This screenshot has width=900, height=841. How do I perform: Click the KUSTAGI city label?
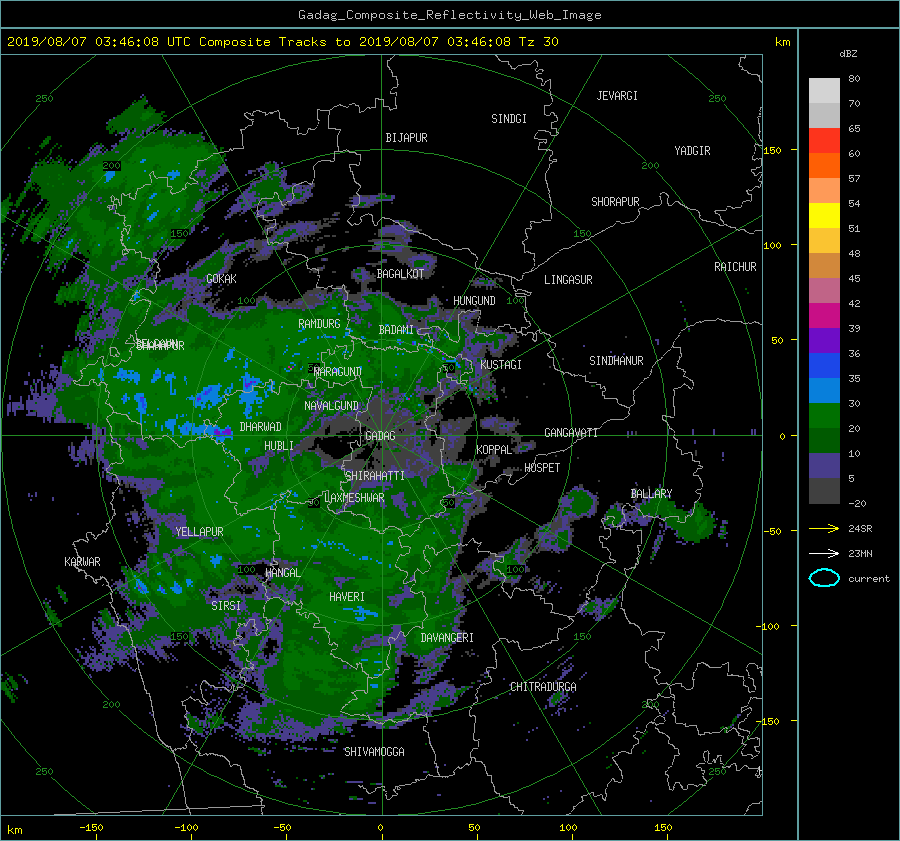tap(501, 365)
